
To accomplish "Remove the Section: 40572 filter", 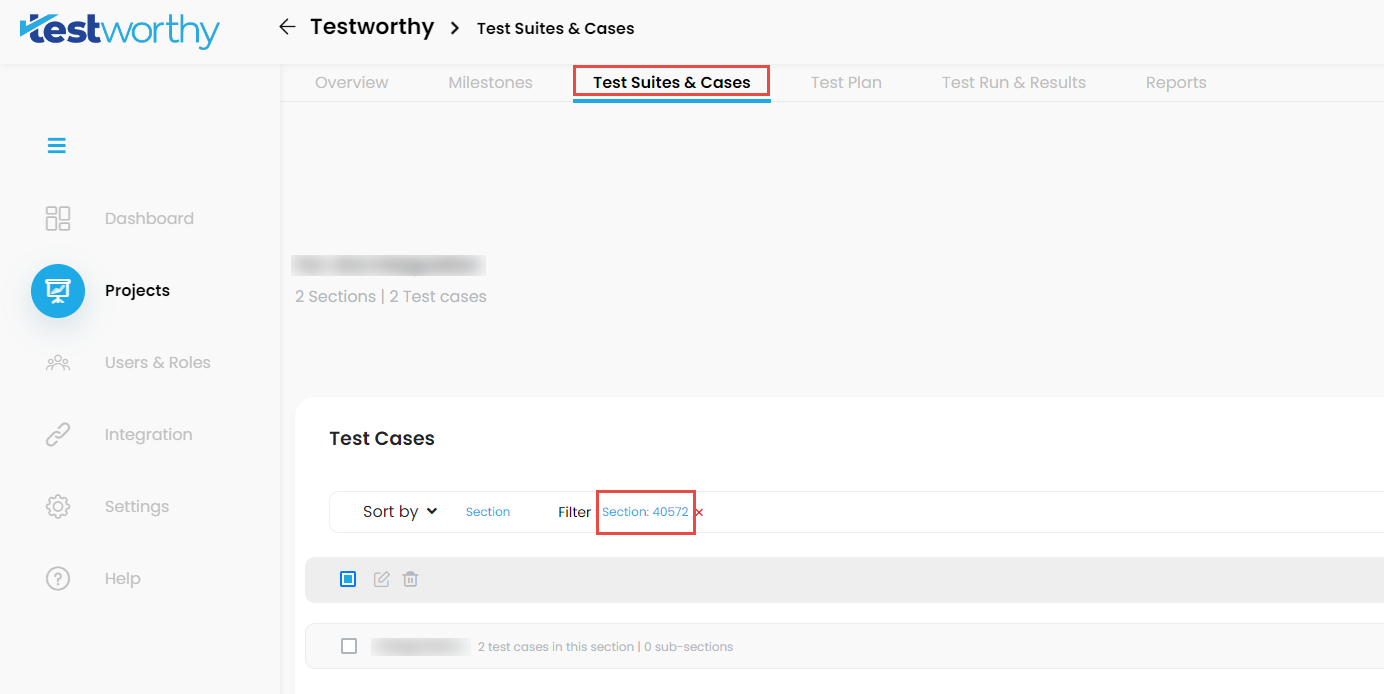I will 699,512.
